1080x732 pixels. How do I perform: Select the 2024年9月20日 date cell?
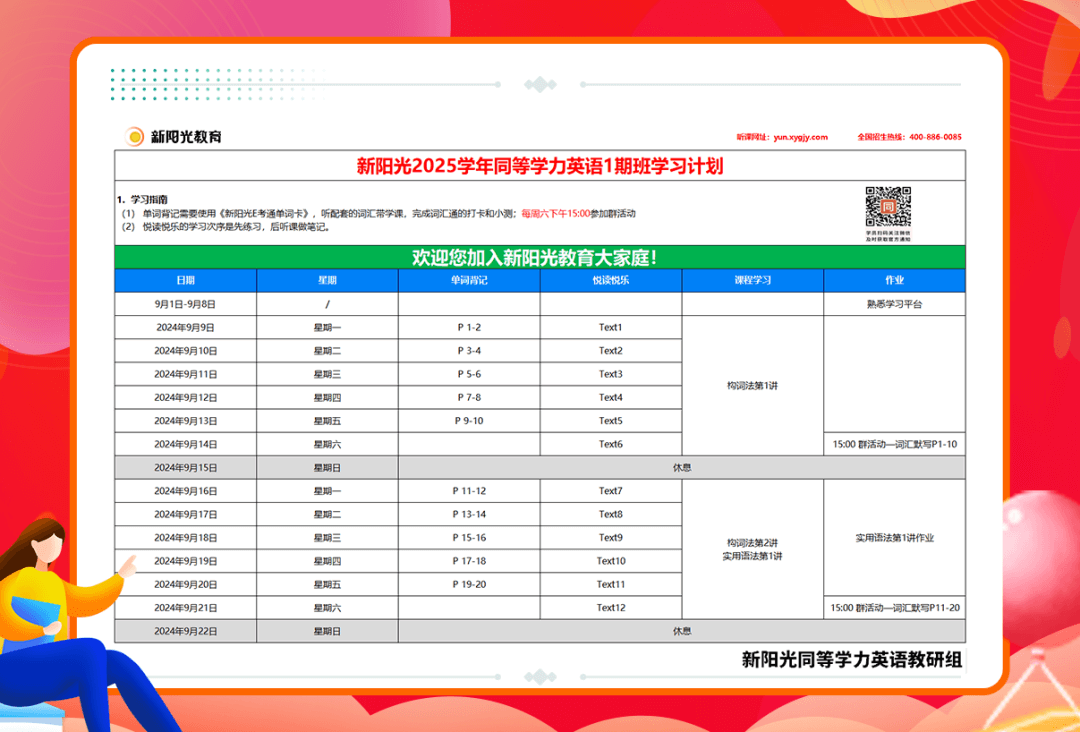click(x=186, y=584)
